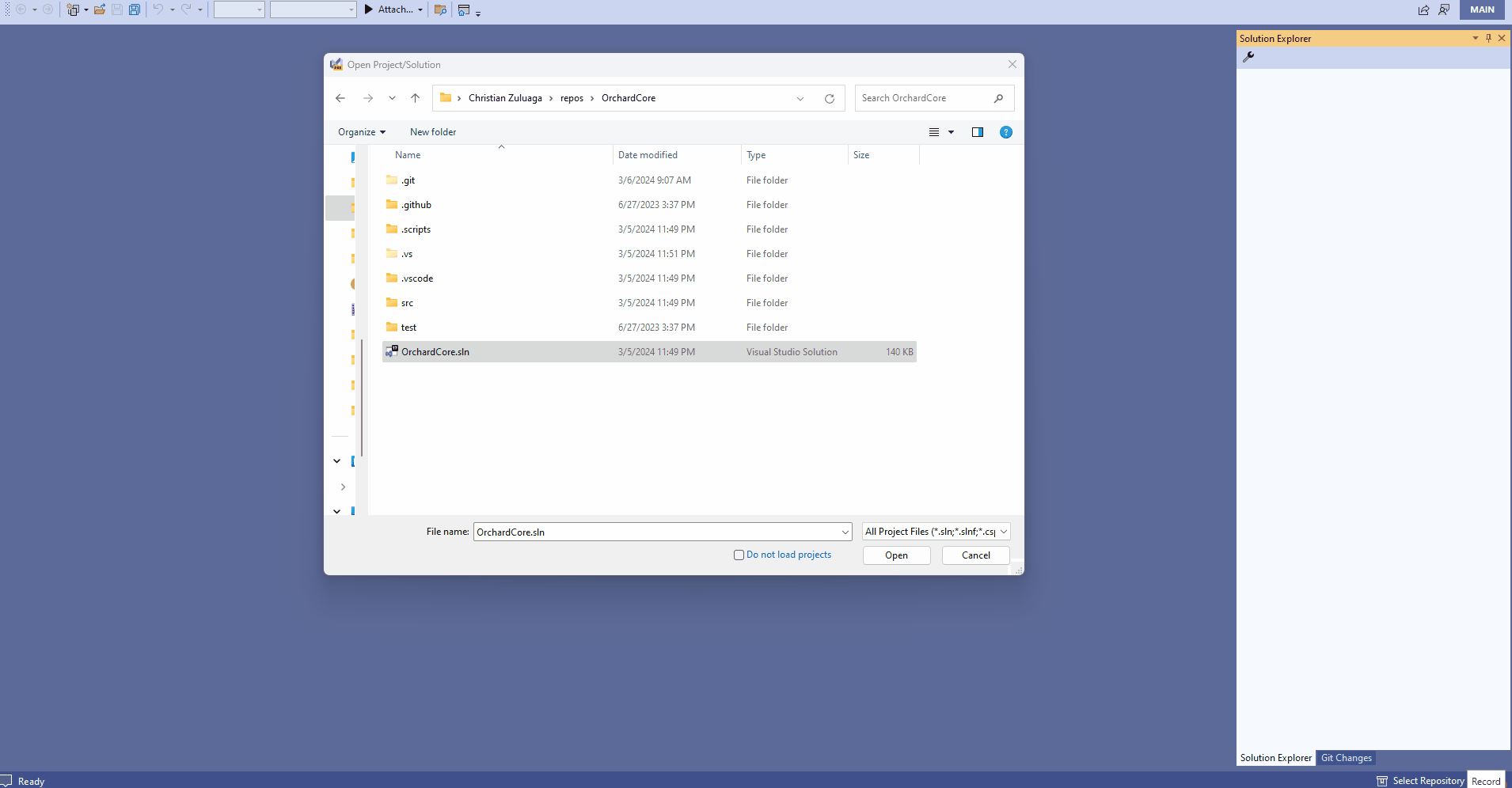Open Solution Explorer window position menu
Viewport: 1512px width, 788px height.
tap(1476, 38)
